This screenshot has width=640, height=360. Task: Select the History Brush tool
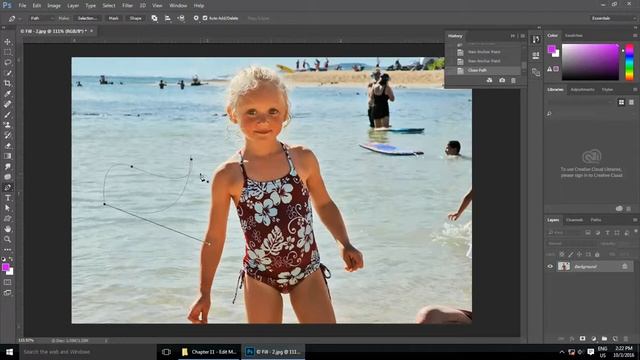[x=7, y=136]
